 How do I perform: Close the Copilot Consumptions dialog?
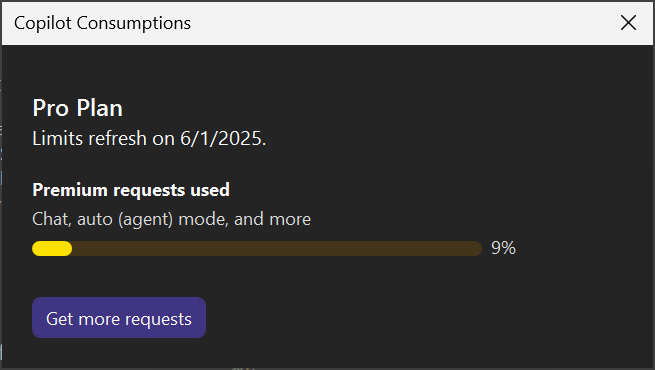click(x=628, y=23)
